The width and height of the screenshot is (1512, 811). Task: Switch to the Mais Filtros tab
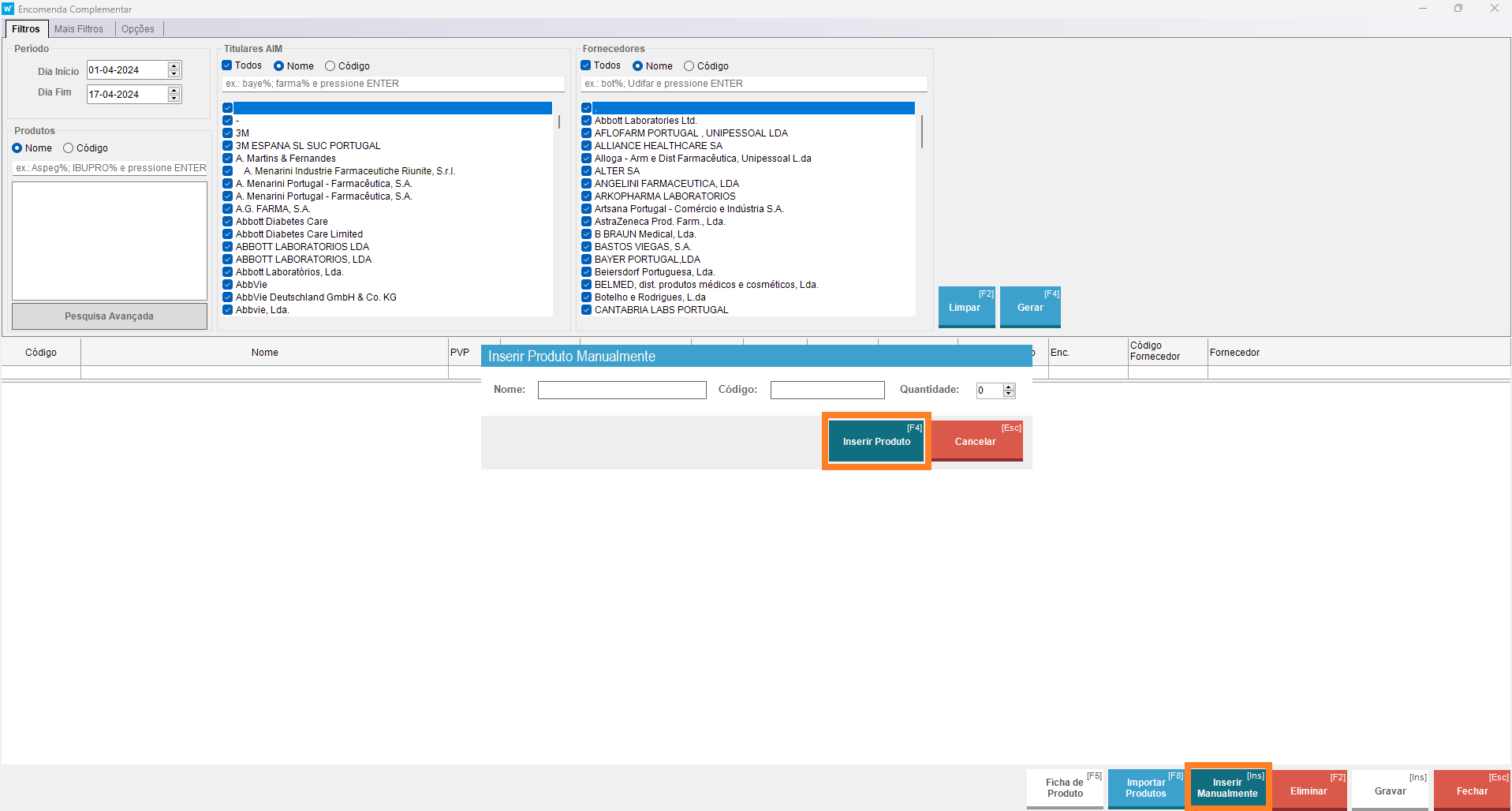[79, 29]
